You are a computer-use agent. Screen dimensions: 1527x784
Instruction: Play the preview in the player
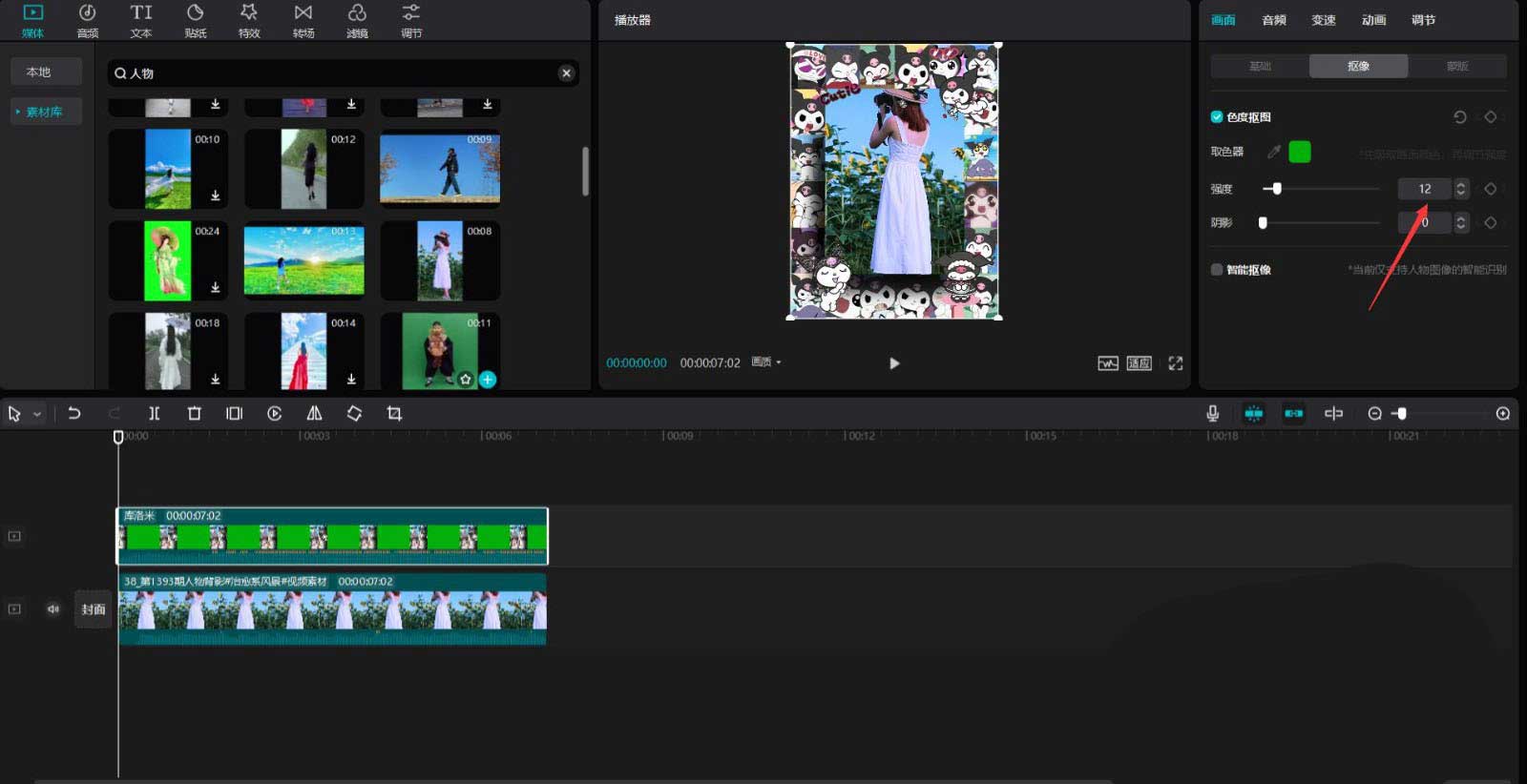(894, 363)
